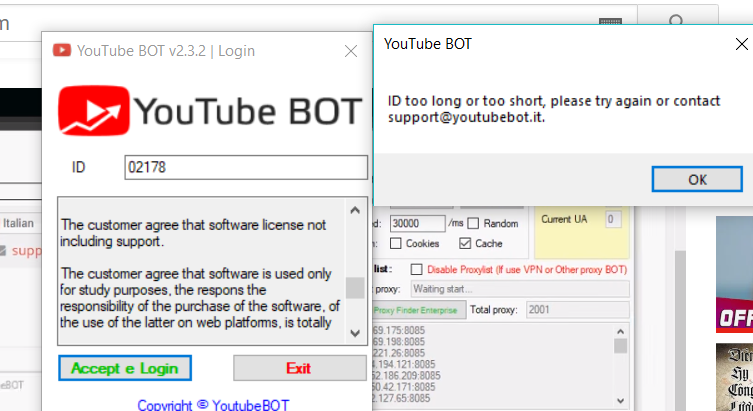Click the license text scrollbar thumb
The height and width of the screenshot is (411, 753).
[x=355, y=288]
